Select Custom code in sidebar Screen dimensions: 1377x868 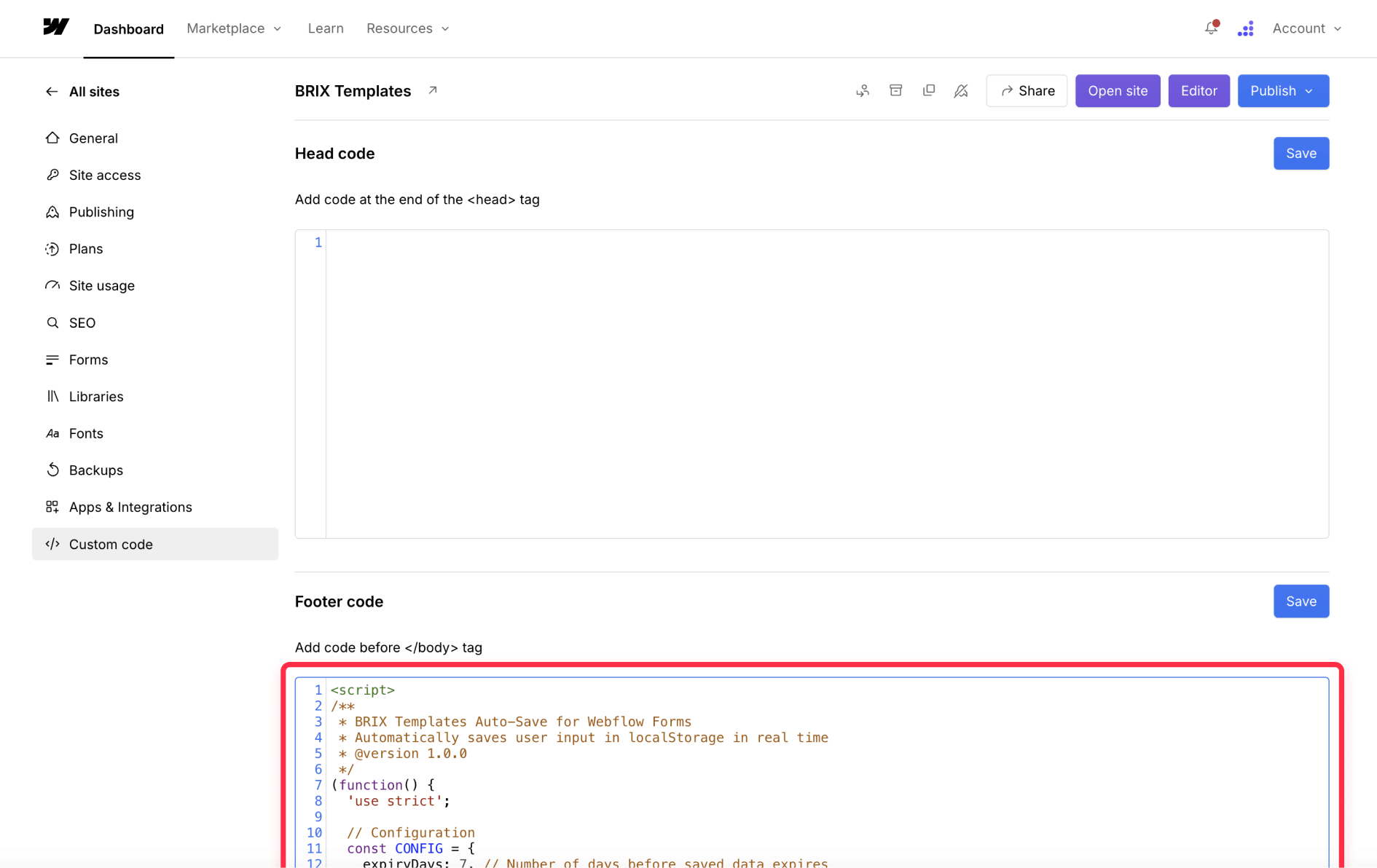click(x=155, y=544)
